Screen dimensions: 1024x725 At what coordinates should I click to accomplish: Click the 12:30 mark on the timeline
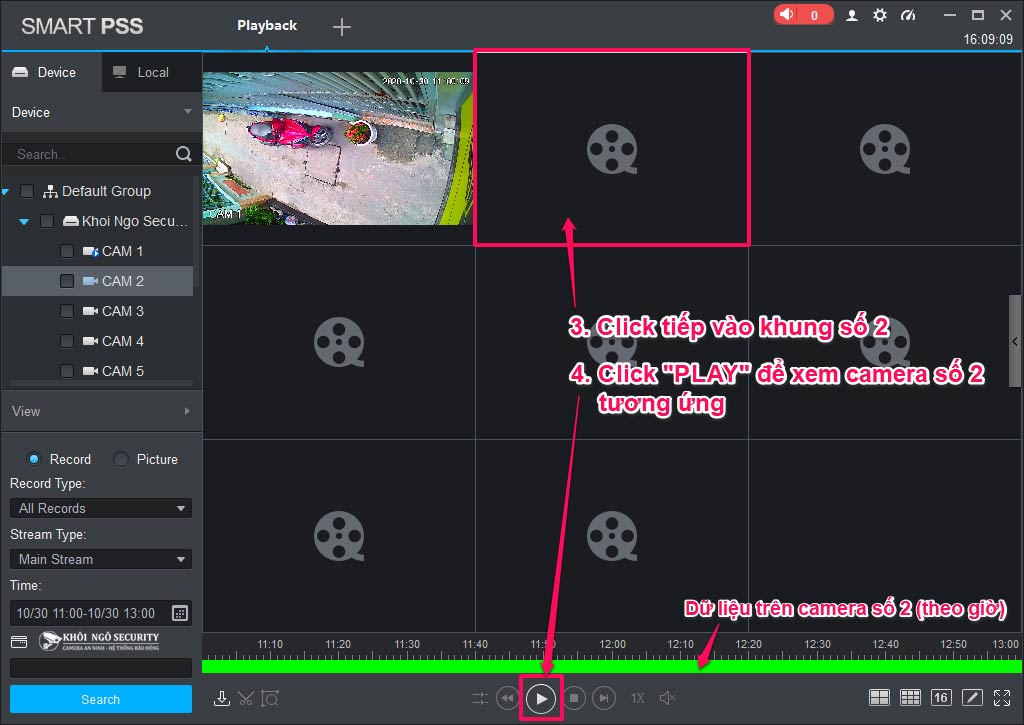817,644
